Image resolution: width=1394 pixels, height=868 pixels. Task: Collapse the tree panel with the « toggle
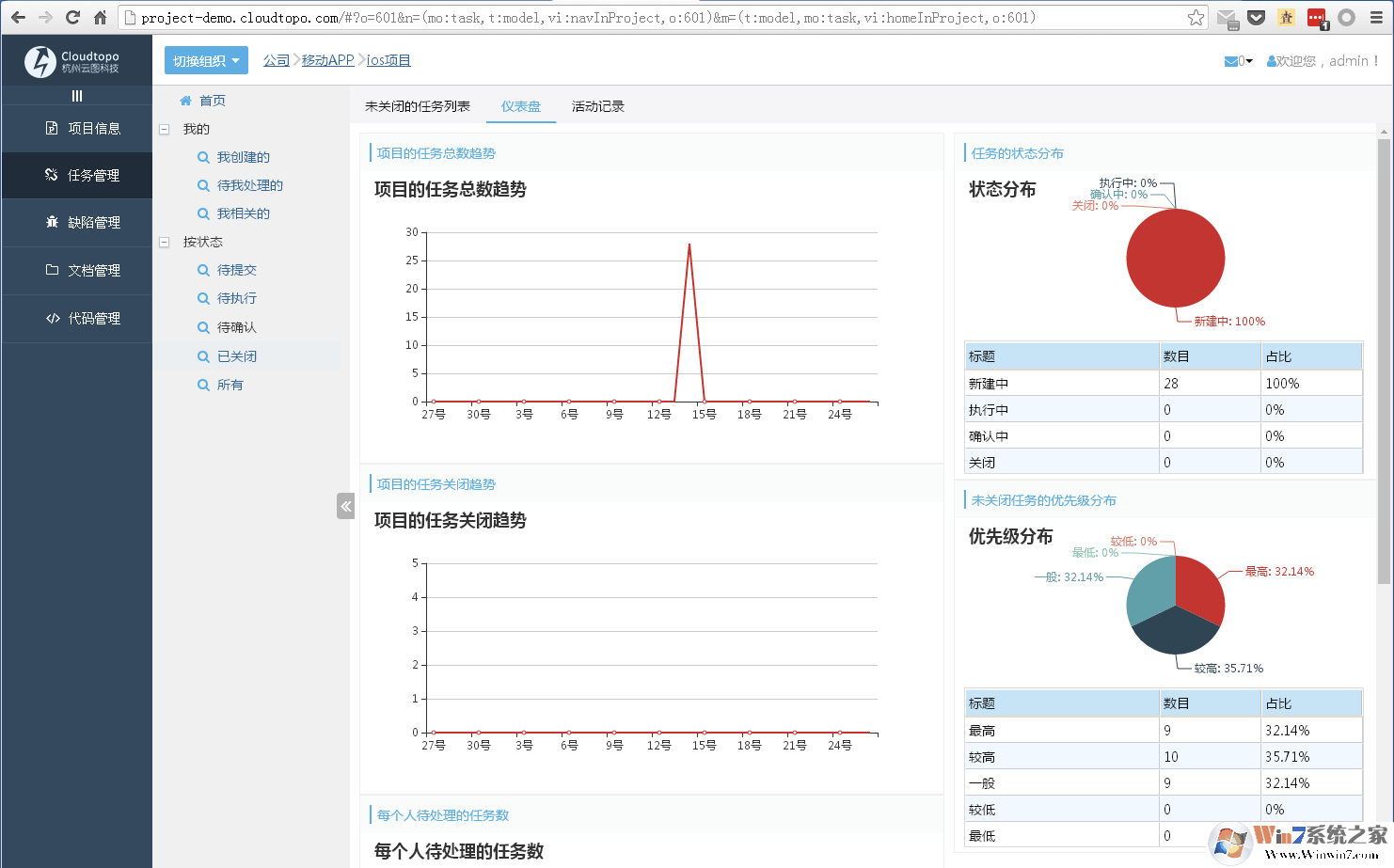(345, 506)
